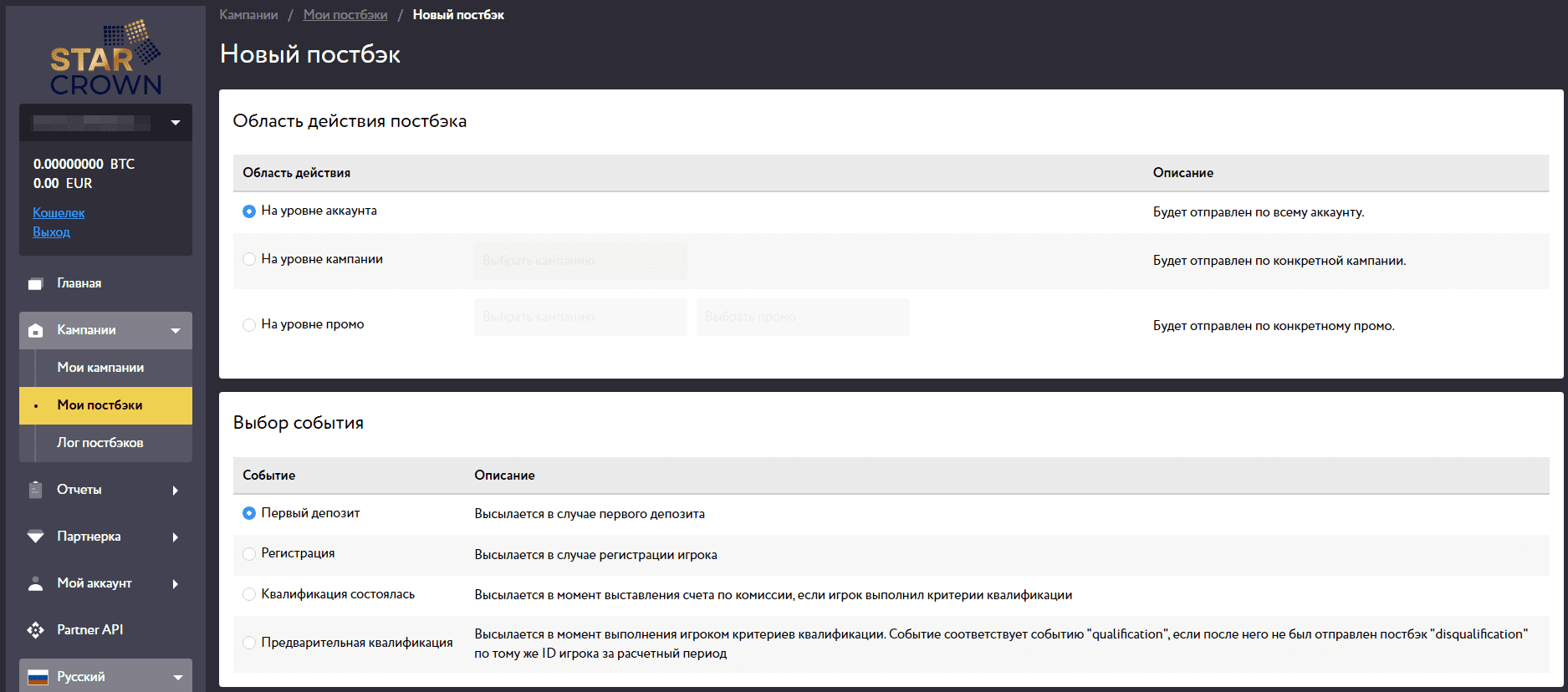Select the Предварительная квалификация event radio

tap(249, 643)
